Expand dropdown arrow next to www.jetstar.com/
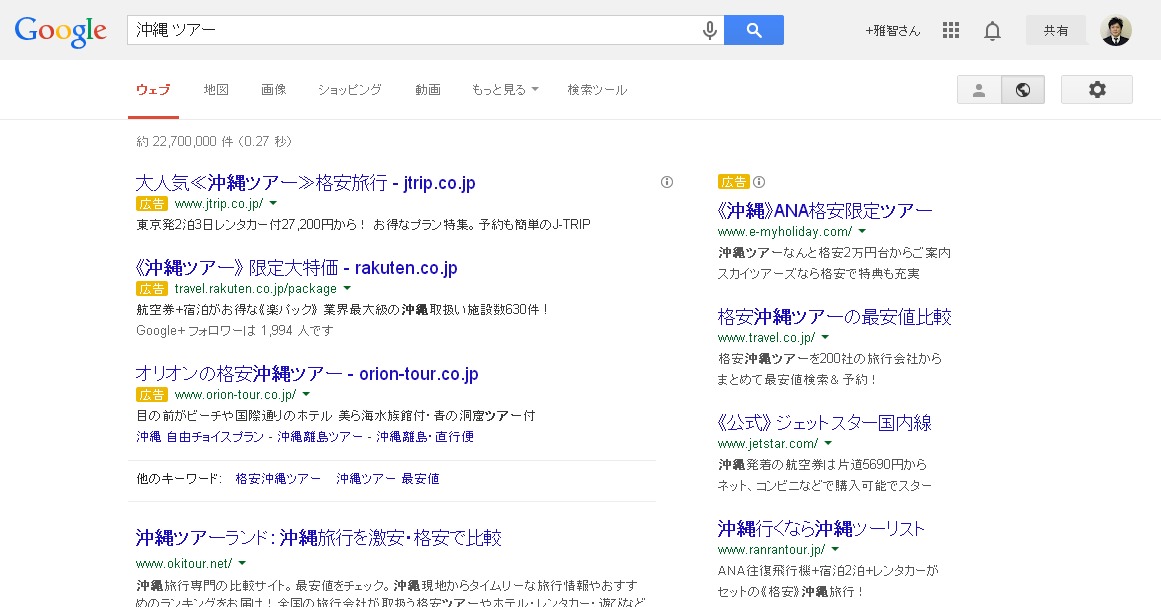1161x607 pixels. [828, 443]
